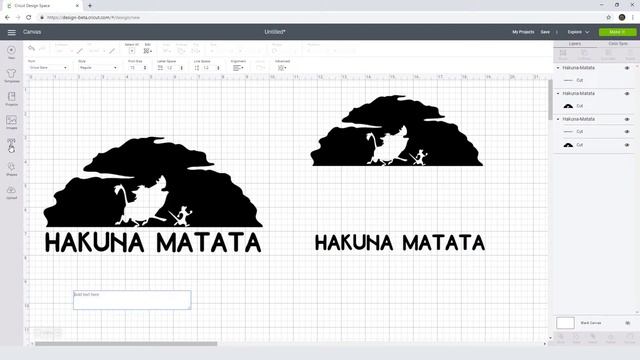The width and height of the screenshot is (640, 360).
Task: Click the Flatten icon at panel bottom
Action: tap(611, 338)
